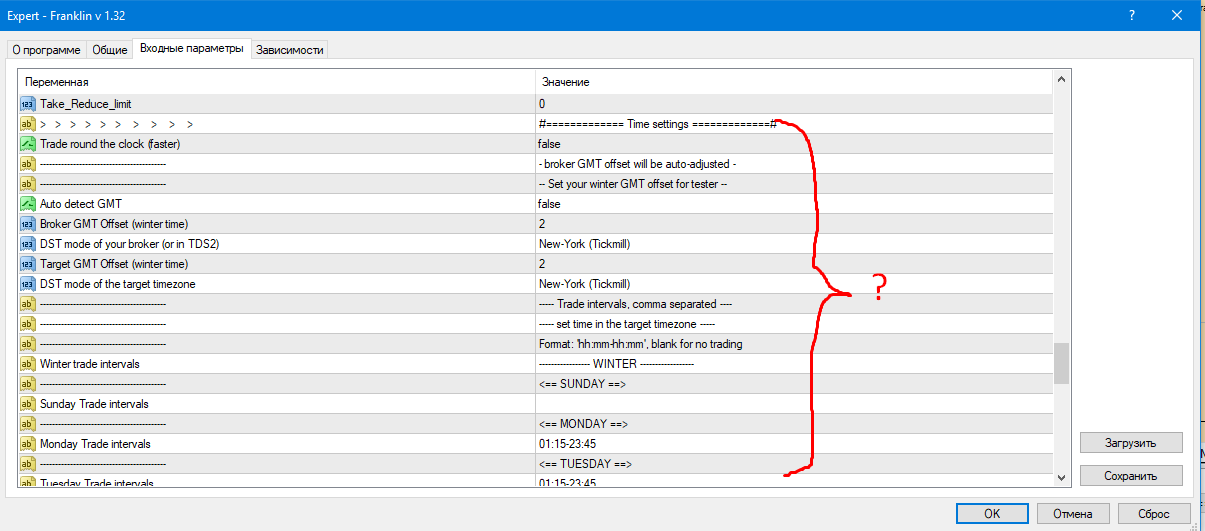Image resolution: width=1205 pixels, height=531 pixels.
Task: Click the Сброс button
Action: pyautogui.click(x=1152, y=513)
